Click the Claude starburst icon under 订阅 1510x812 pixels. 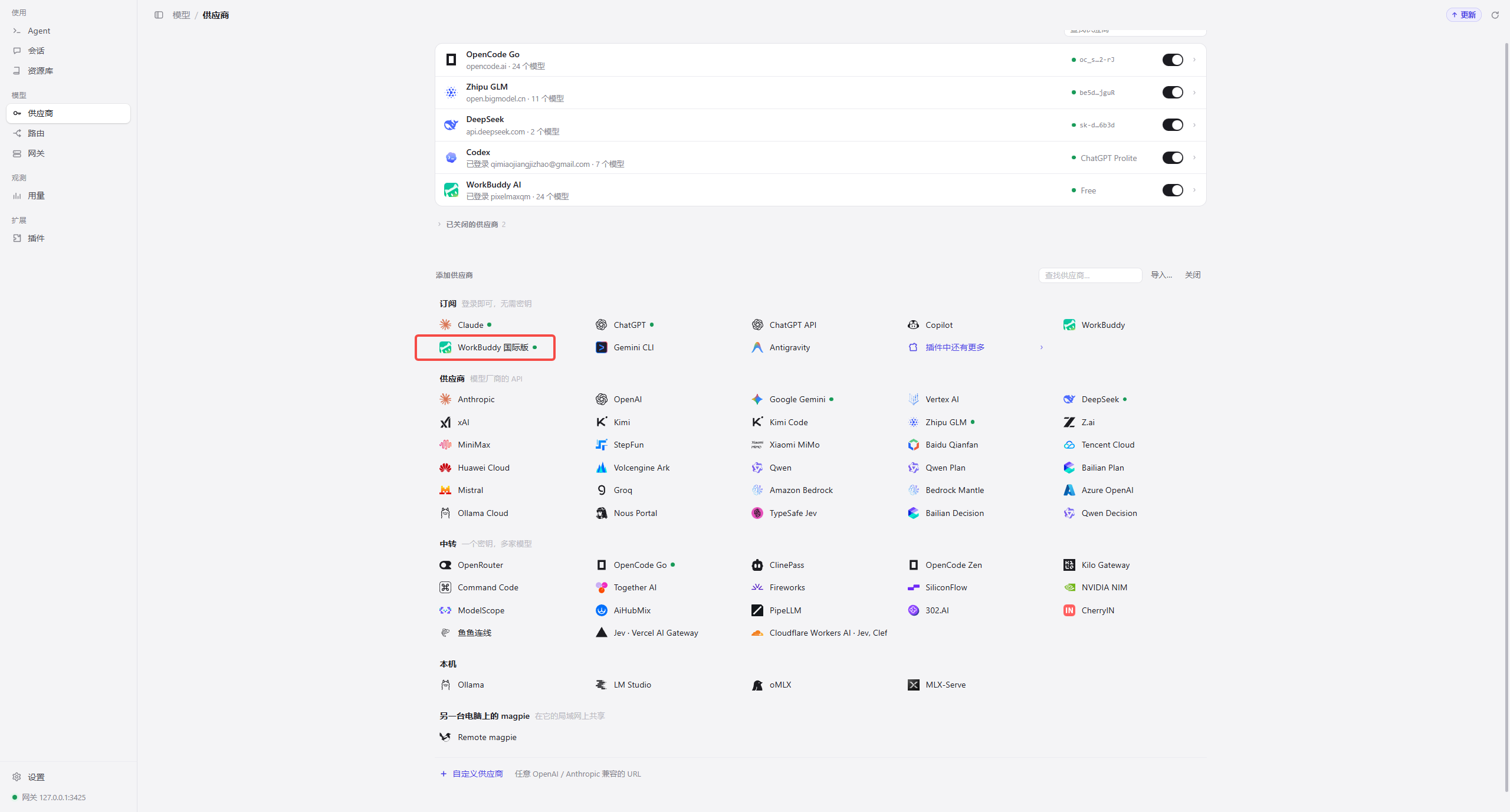click(x=445, y=325)
